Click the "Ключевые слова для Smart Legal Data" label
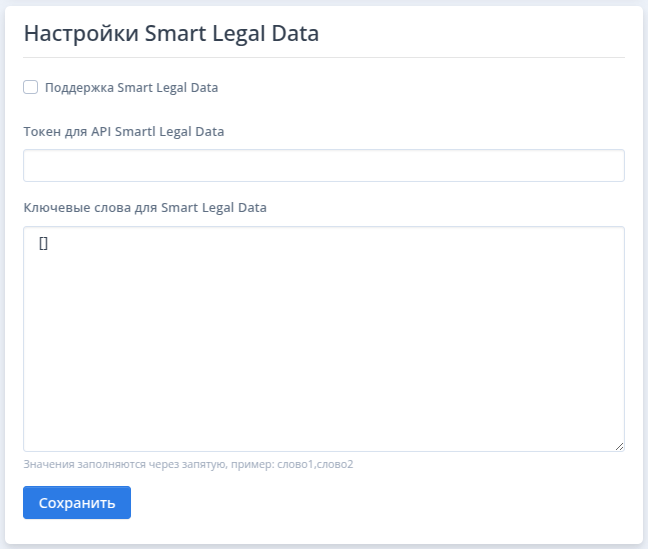Screen dimensions: 648x549 pyautogui.click(x=145, y=208)
